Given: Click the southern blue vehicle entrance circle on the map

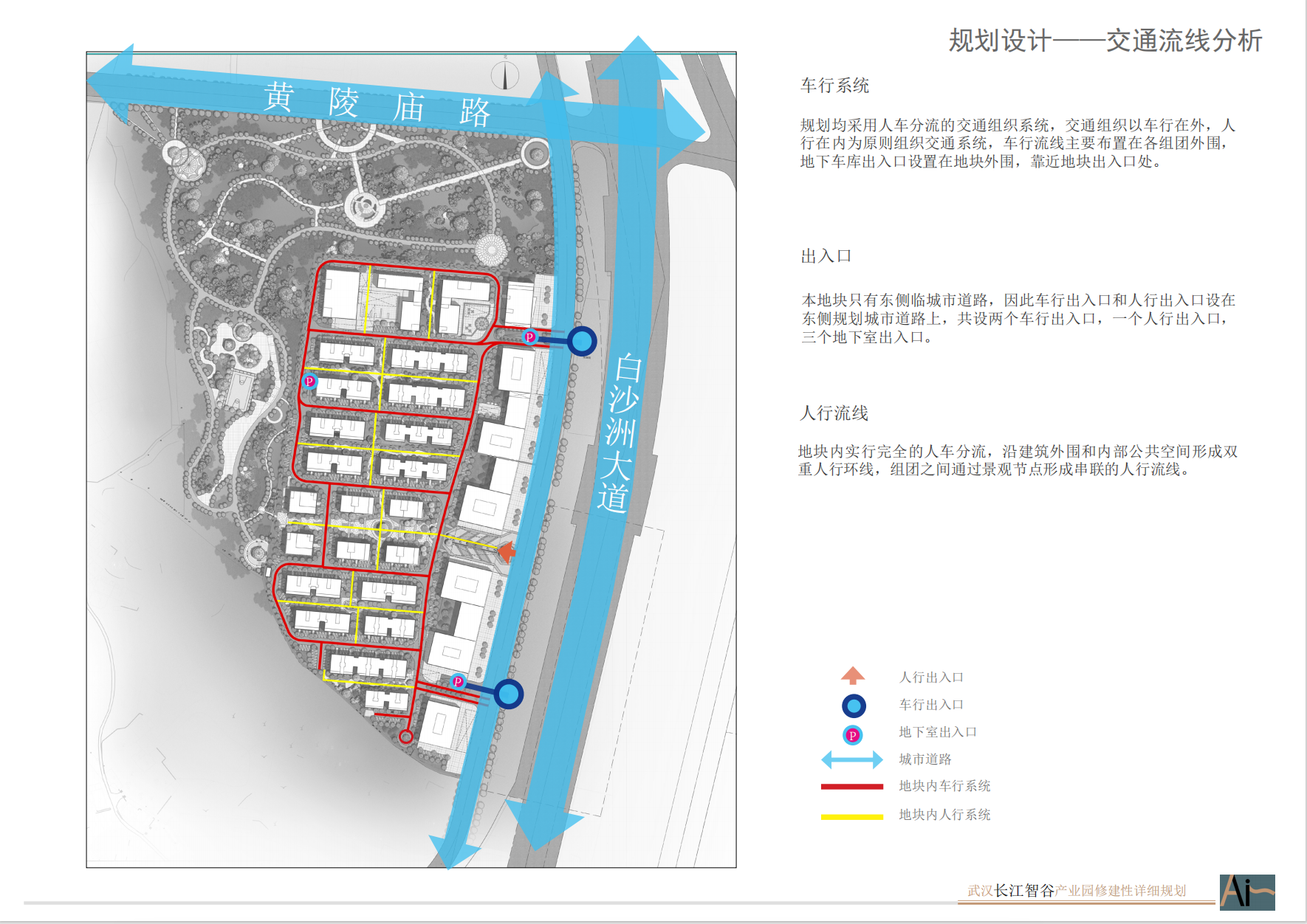Looking at the screenshot, I should coord(508,694).
